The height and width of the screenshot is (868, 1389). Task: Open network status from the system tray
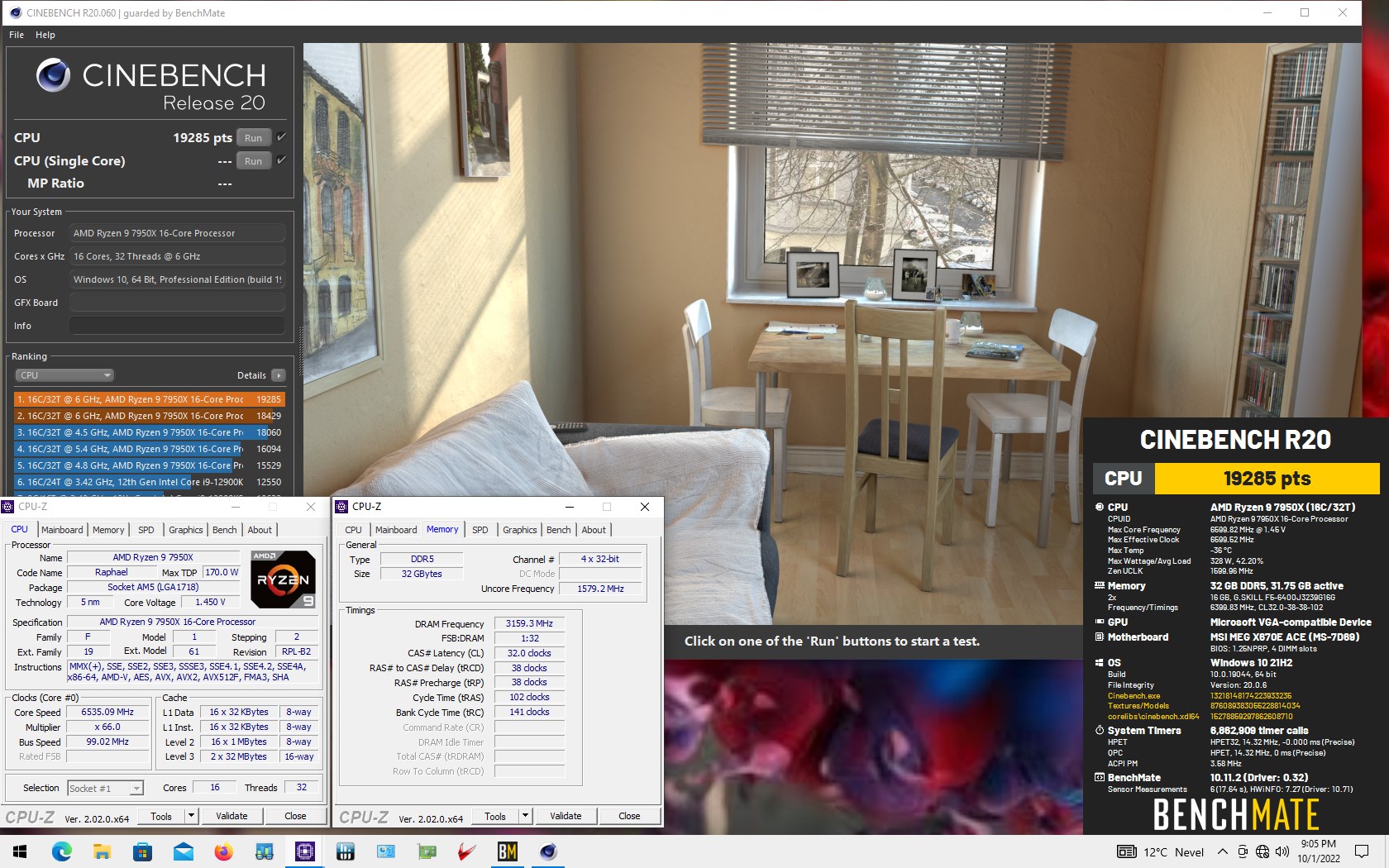tap(1263, 852)
